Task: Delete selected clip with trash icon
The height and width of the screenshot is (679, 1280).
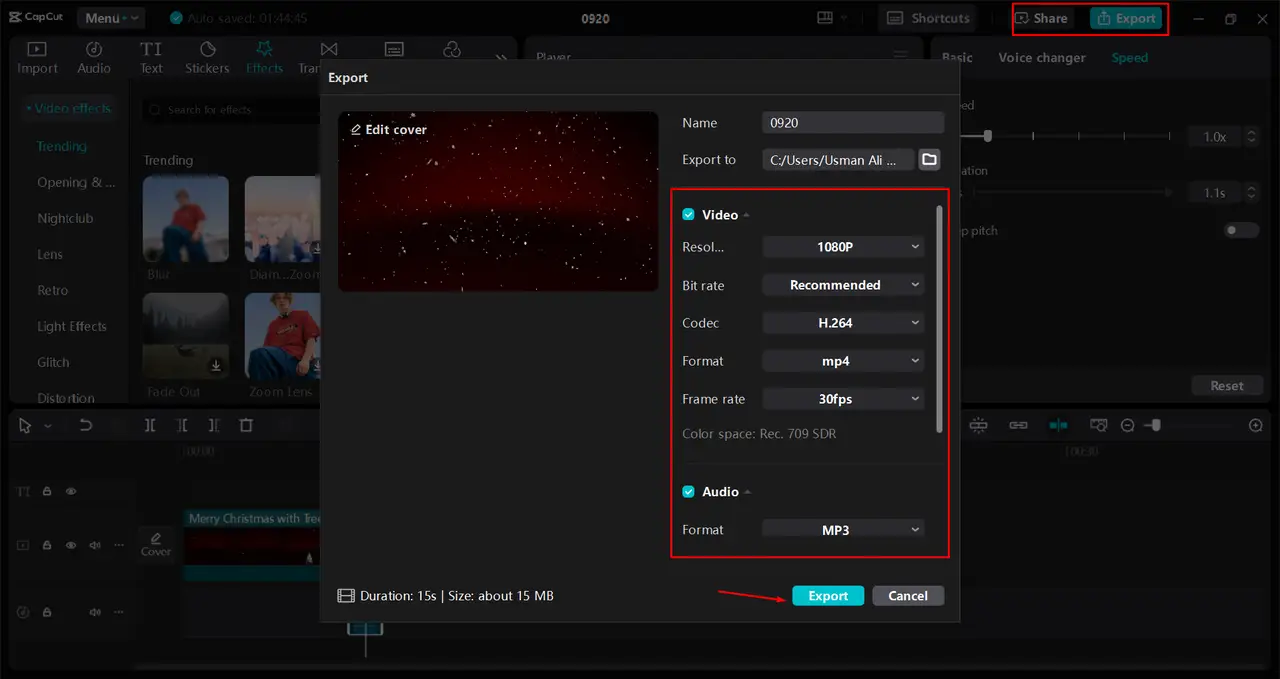Action: coord(246,425)
